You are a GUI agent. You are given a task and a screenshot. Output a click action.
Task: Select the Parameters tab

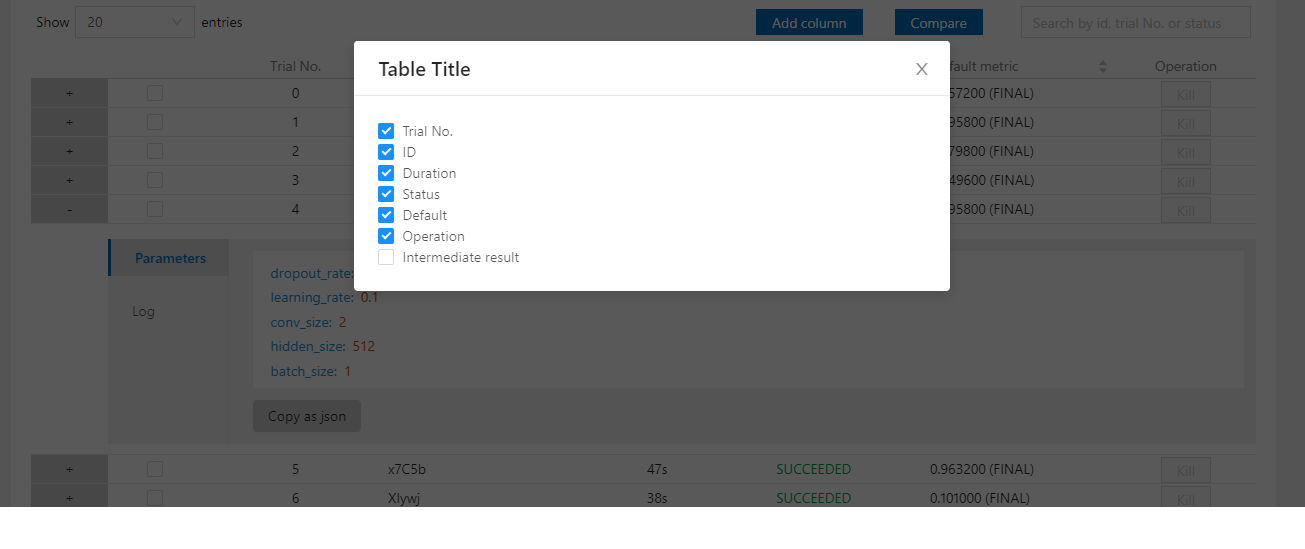point(170,258)
